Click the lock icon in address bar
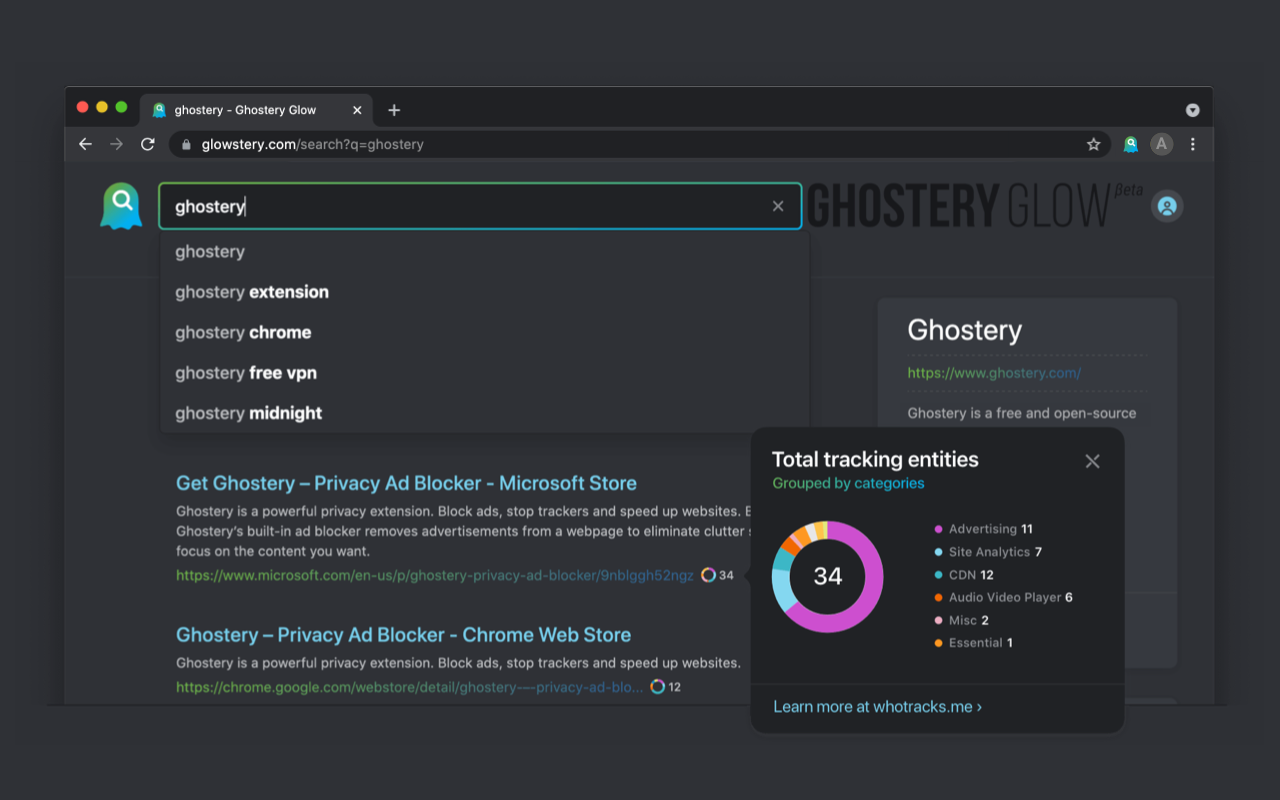This screenshot has width=1280, height=800. pyautogui.click(x=186, y=145)
